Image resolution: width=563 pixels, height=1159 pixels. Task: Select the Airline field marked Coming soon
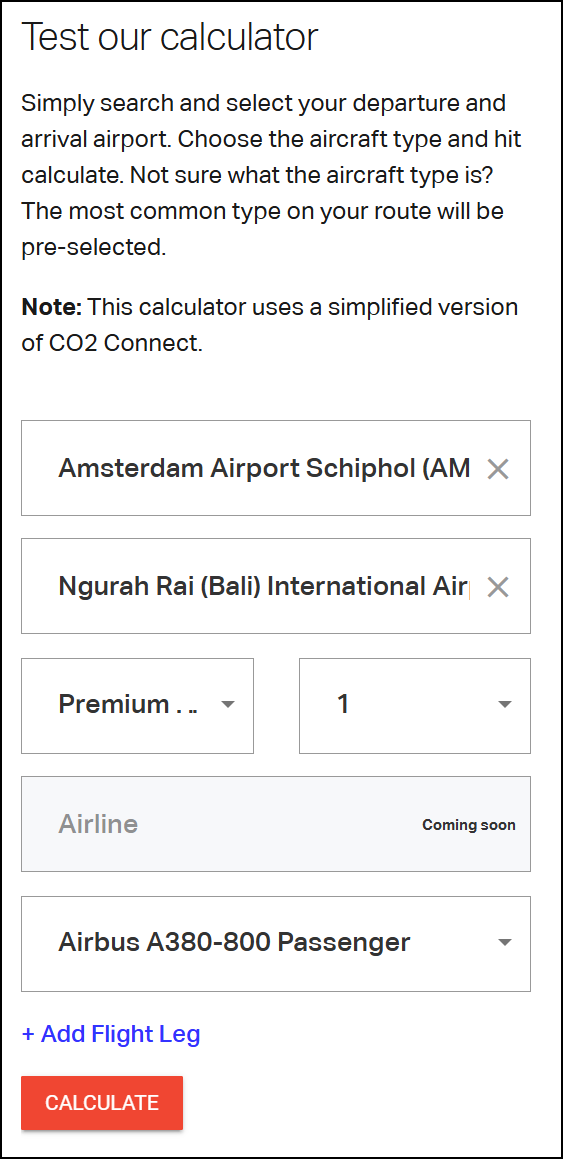[x=276, y=823]
